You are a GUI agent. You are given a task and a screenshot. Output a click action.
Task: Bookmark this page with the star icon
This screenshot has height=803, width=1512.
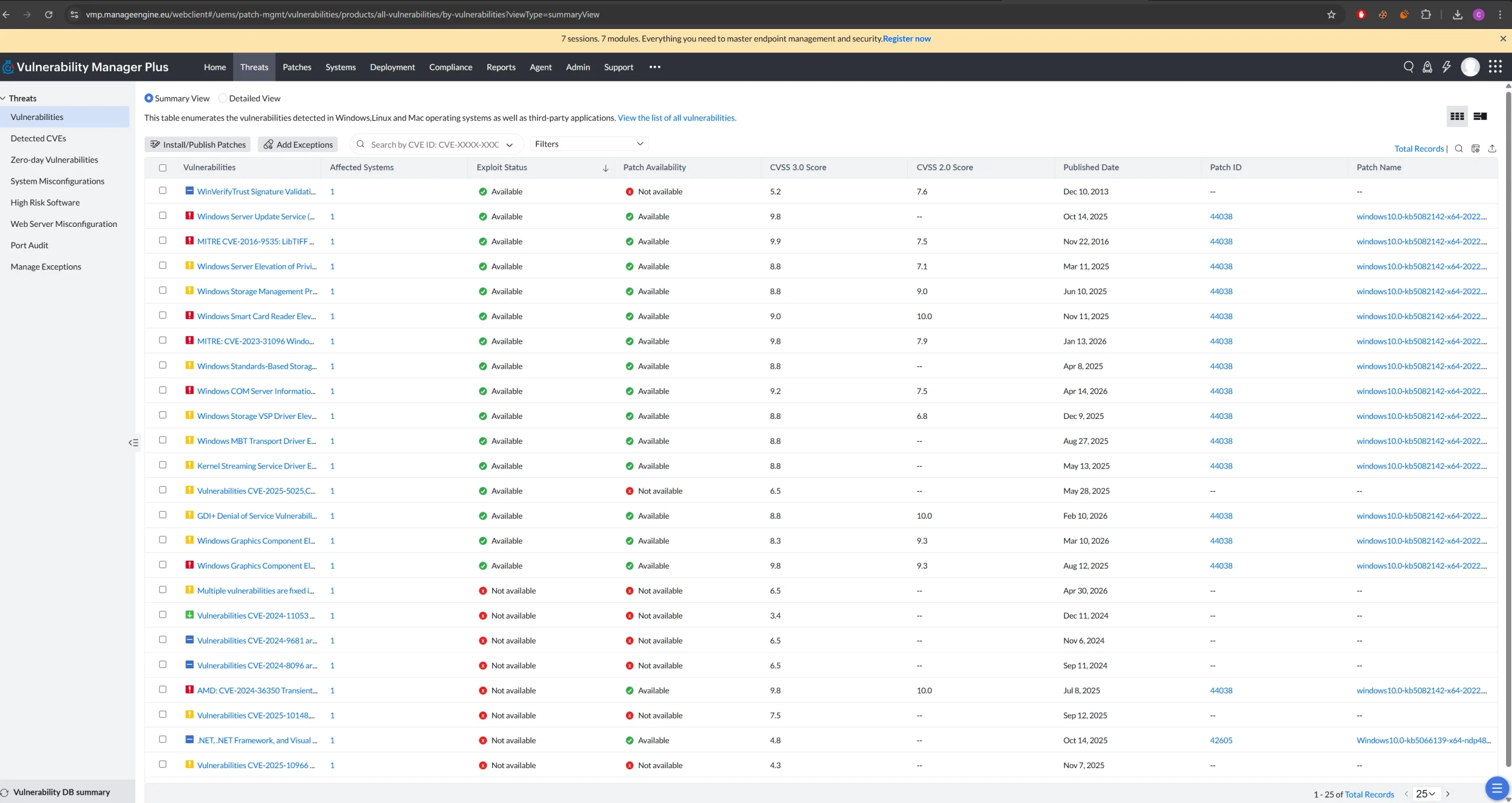(1331, 15)
